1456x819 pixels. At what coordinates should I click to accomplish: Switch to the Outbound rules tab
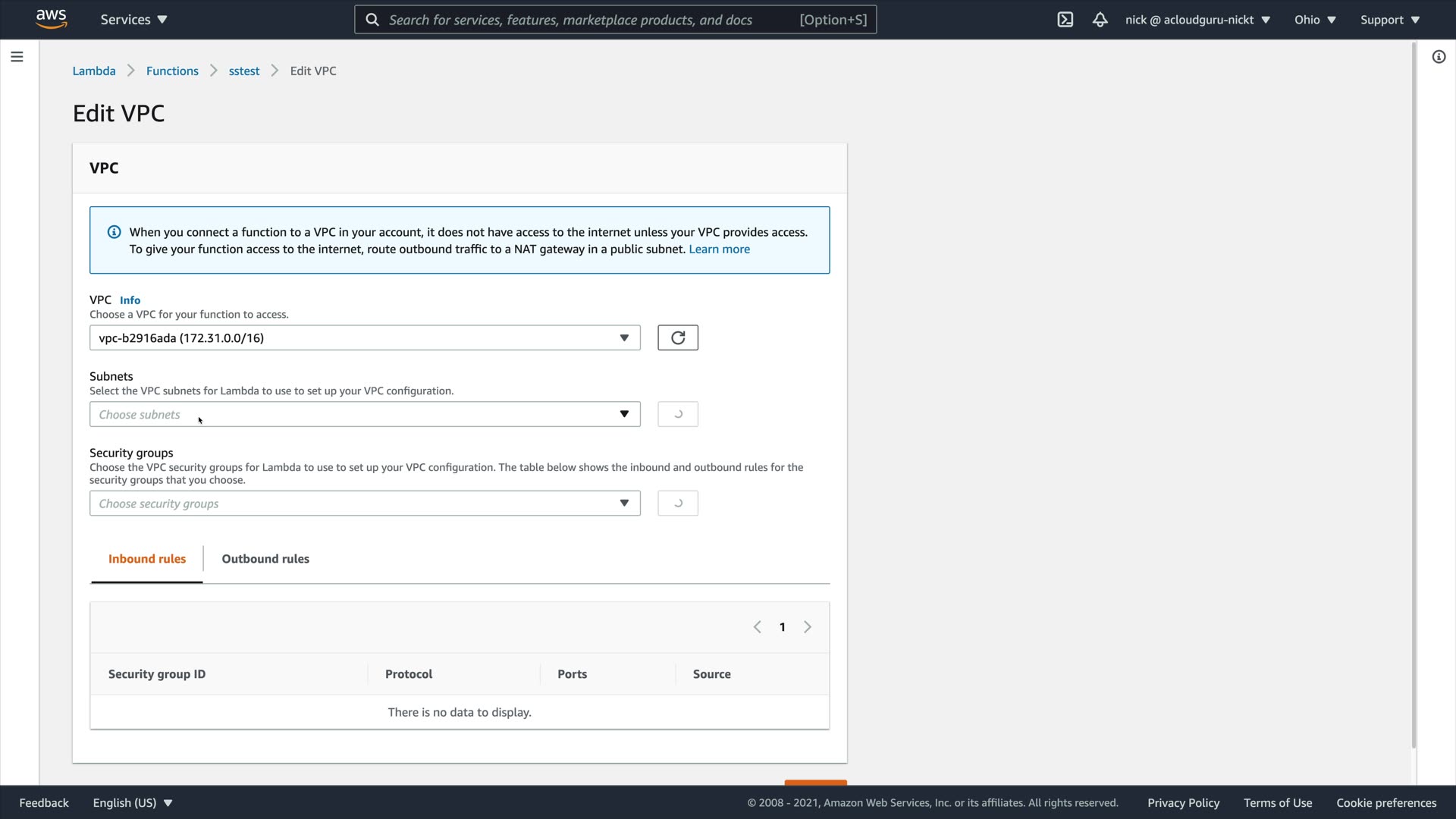click(265, 559)
